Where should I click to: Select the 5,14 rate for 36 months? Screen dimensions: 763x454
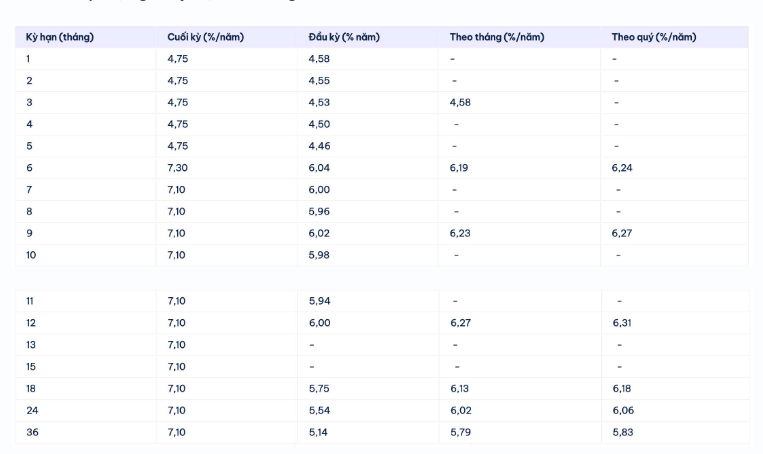coord(318,432)
